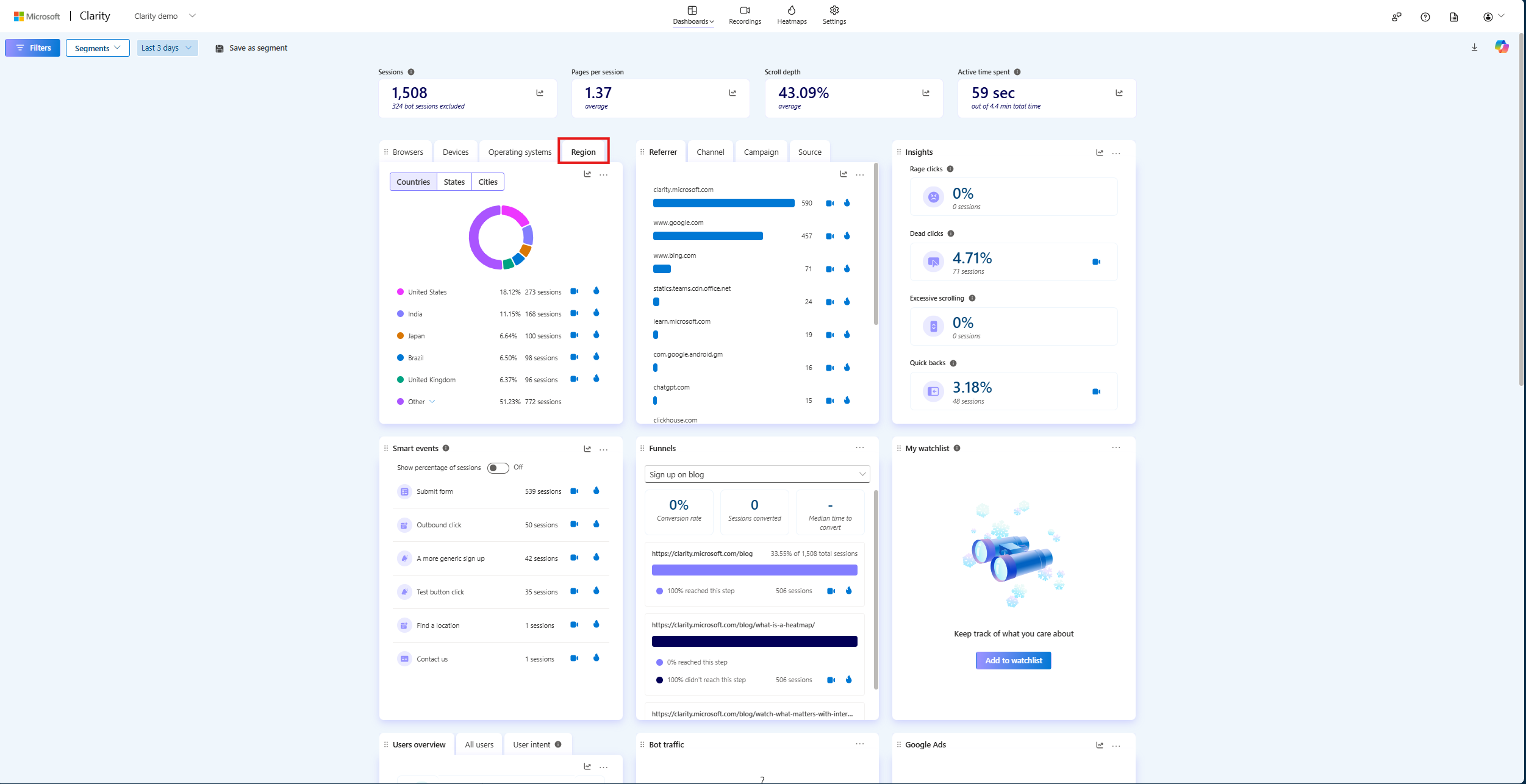Image resolution: width=1526 pixels, height=784 pixels.
Task: Click the Japan orange legend dot
Action: (x=400, y=336)
